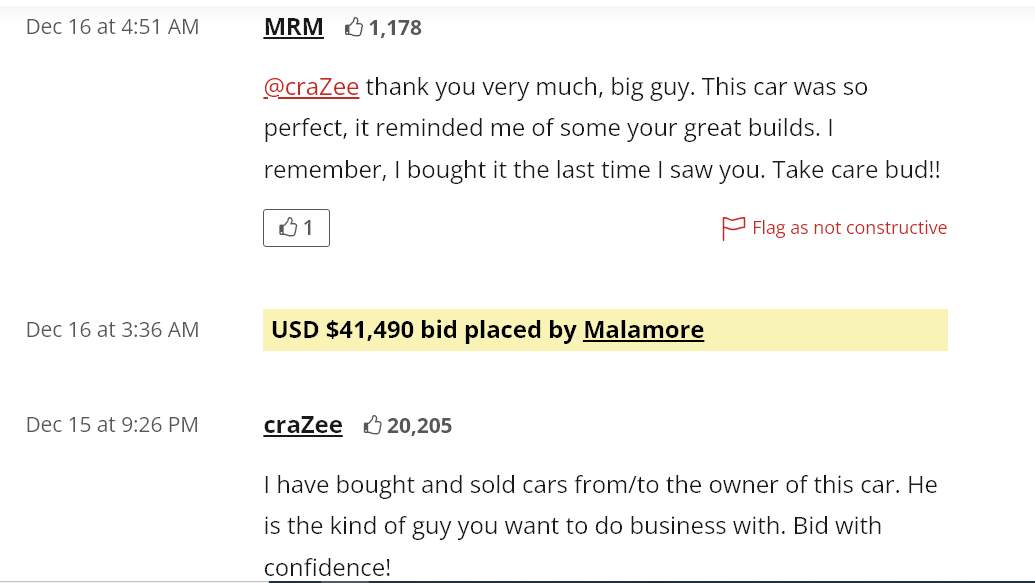The width and height of the screenshot is (1035, 583).
Task: Click the Dec 15 at 9:26 PM timestamp
Action: coord(112,425)
